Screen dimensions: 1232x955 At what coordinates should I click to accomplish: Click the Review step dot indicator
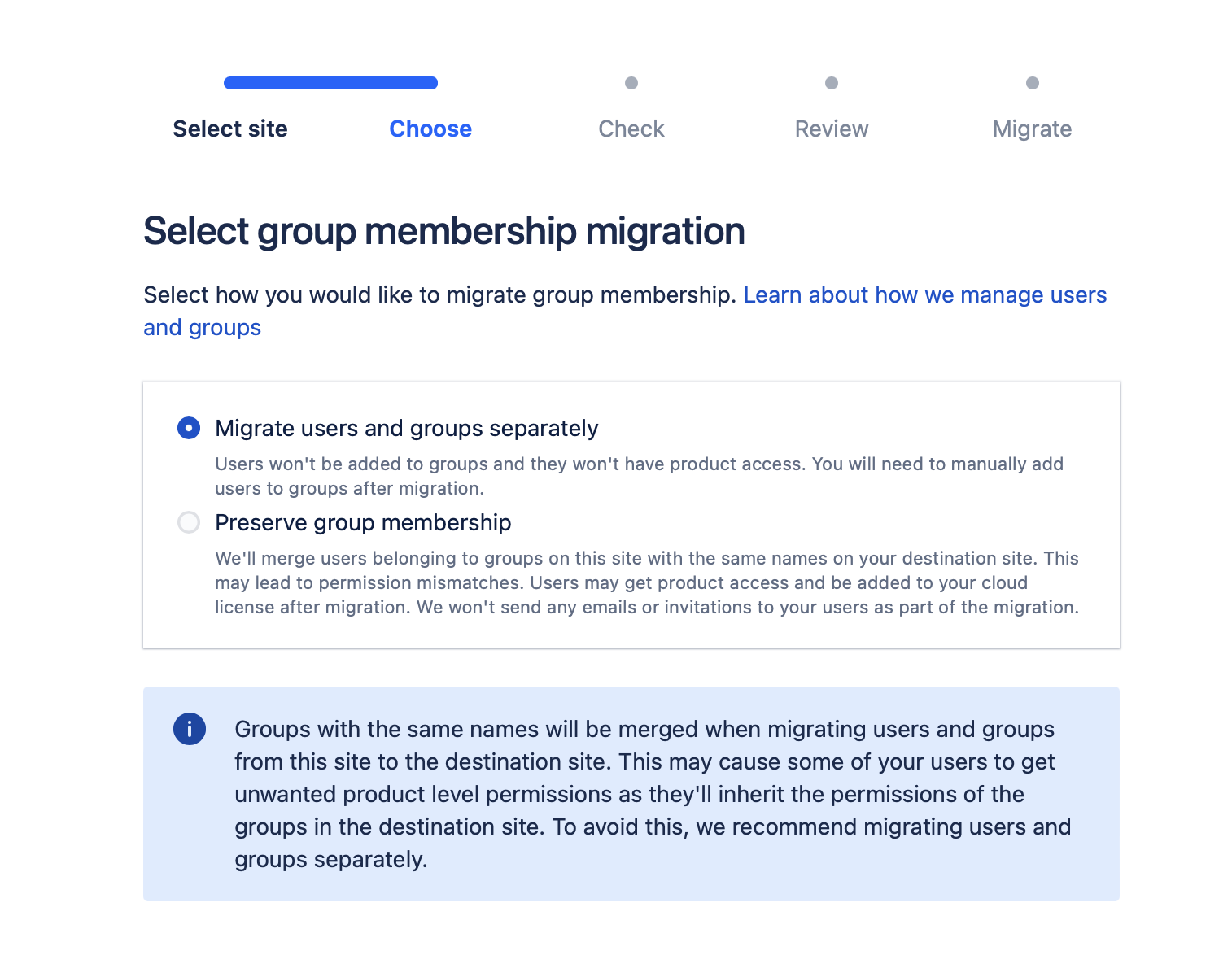point(832,83)
